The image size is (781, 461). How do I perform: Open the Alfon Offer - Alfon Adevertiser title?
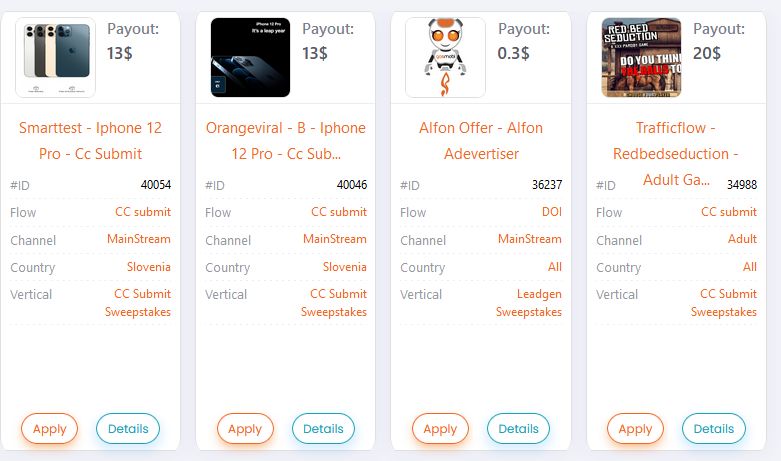click(481, 141)
